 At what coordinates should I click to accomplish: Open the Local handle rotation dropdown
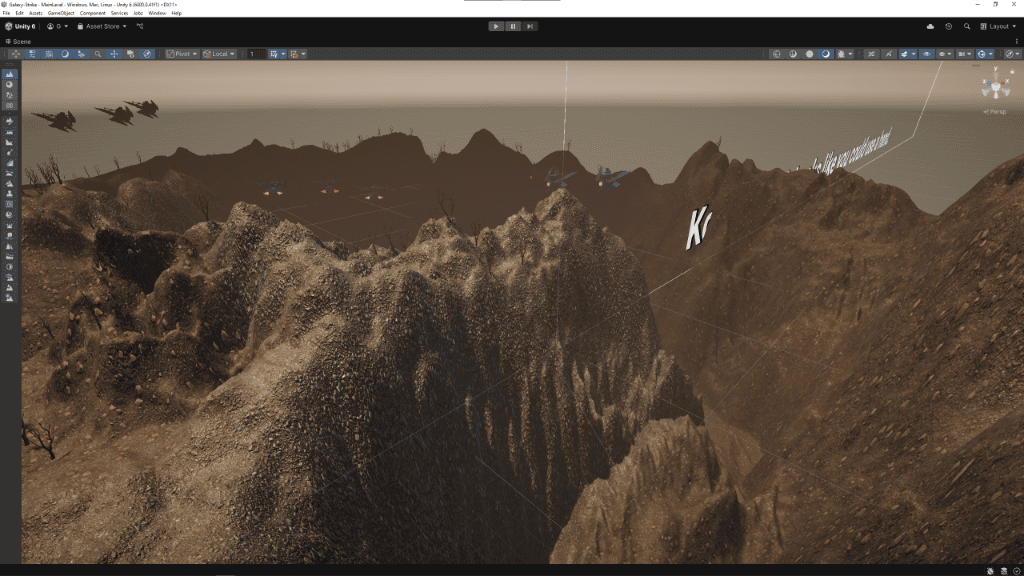219,54
